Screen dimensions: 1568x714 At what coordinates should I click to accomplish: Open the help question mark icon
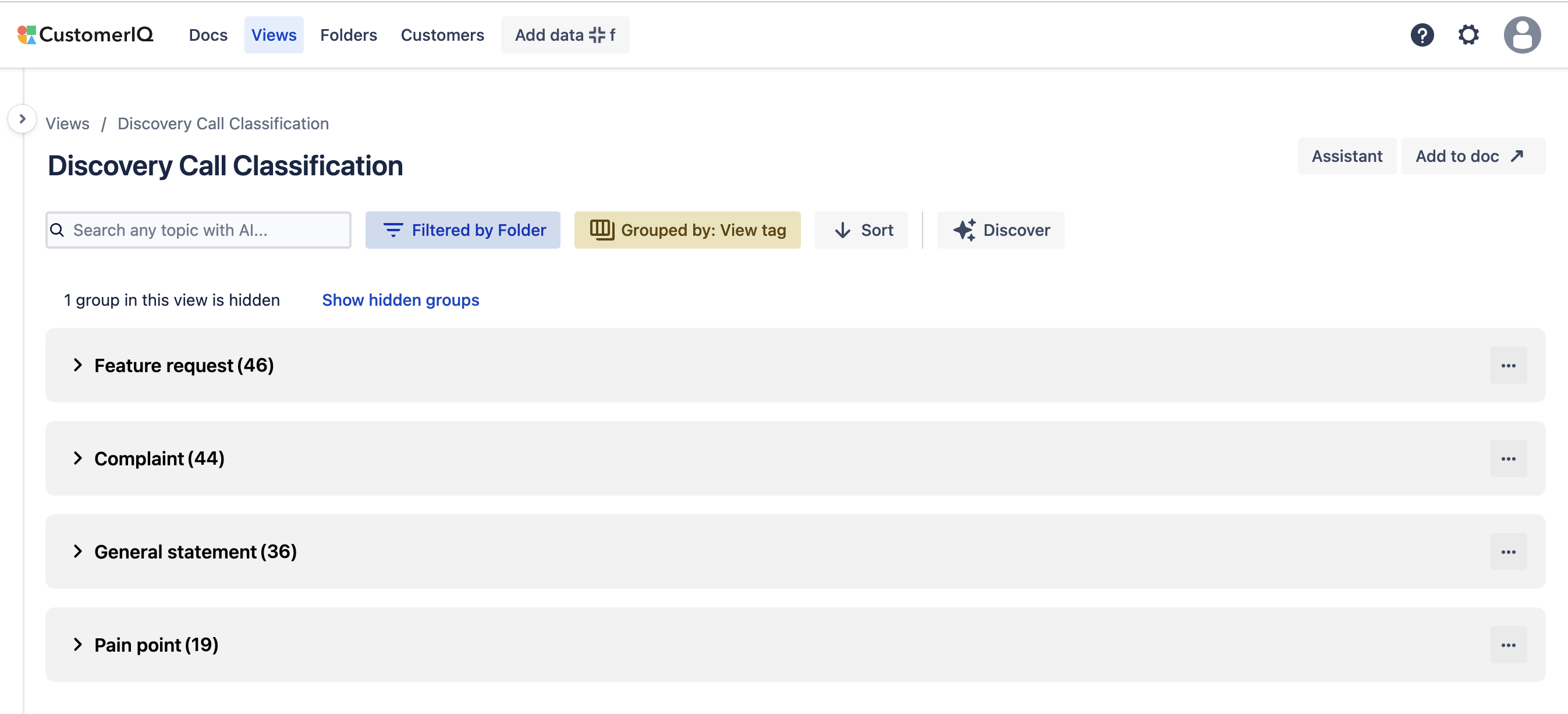[x=1422, y=35]
